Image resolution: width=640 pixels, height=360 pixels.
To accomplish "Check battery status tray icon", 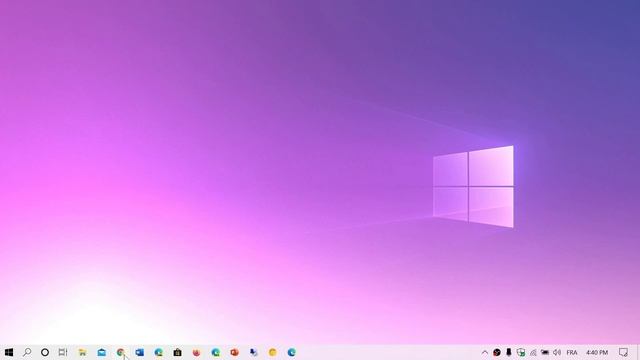I will 545,352.
